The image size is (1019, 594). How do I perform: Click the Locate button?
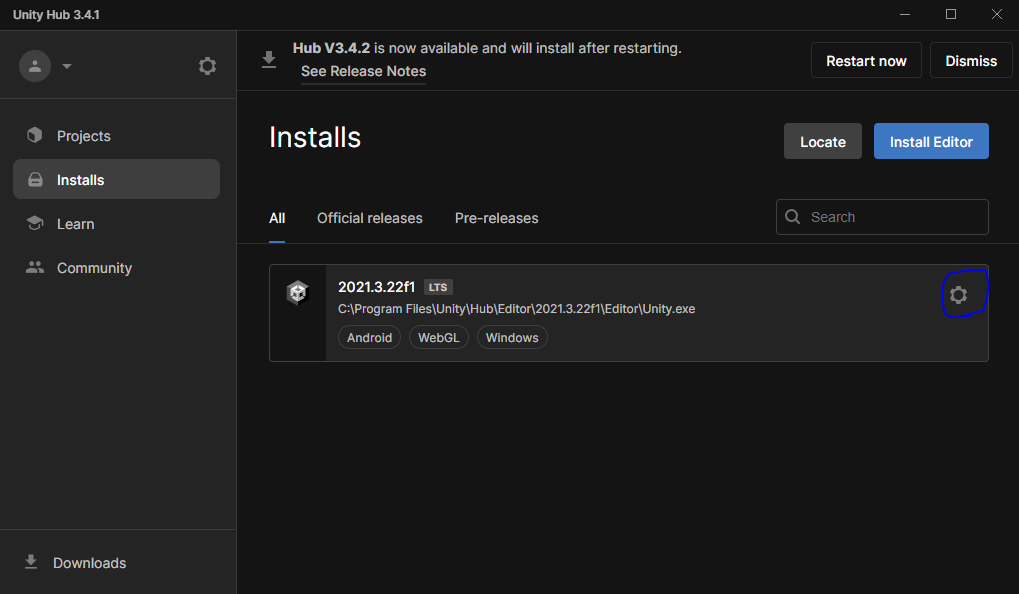click(823, 142)
